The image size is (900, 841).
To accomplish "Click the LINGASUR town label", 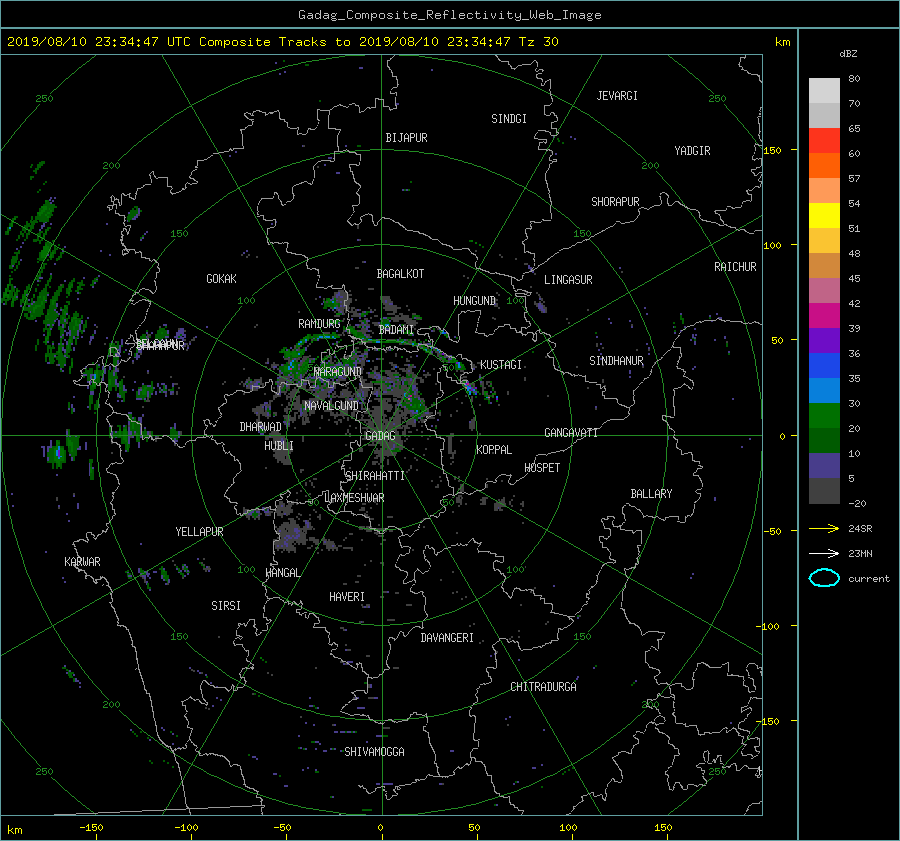I will [568, 280].
